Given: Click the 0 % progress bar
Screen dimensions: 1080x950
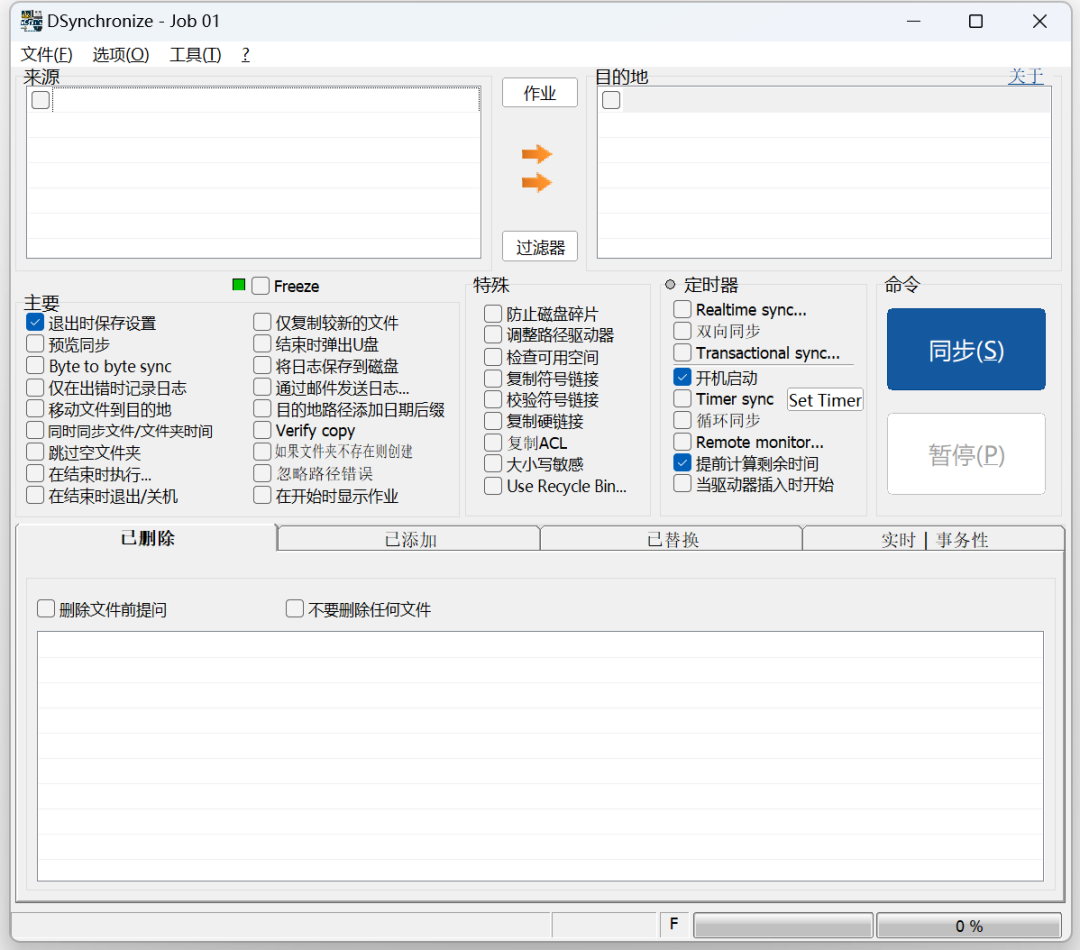Looking at the screenshot, I should [968, 926].
